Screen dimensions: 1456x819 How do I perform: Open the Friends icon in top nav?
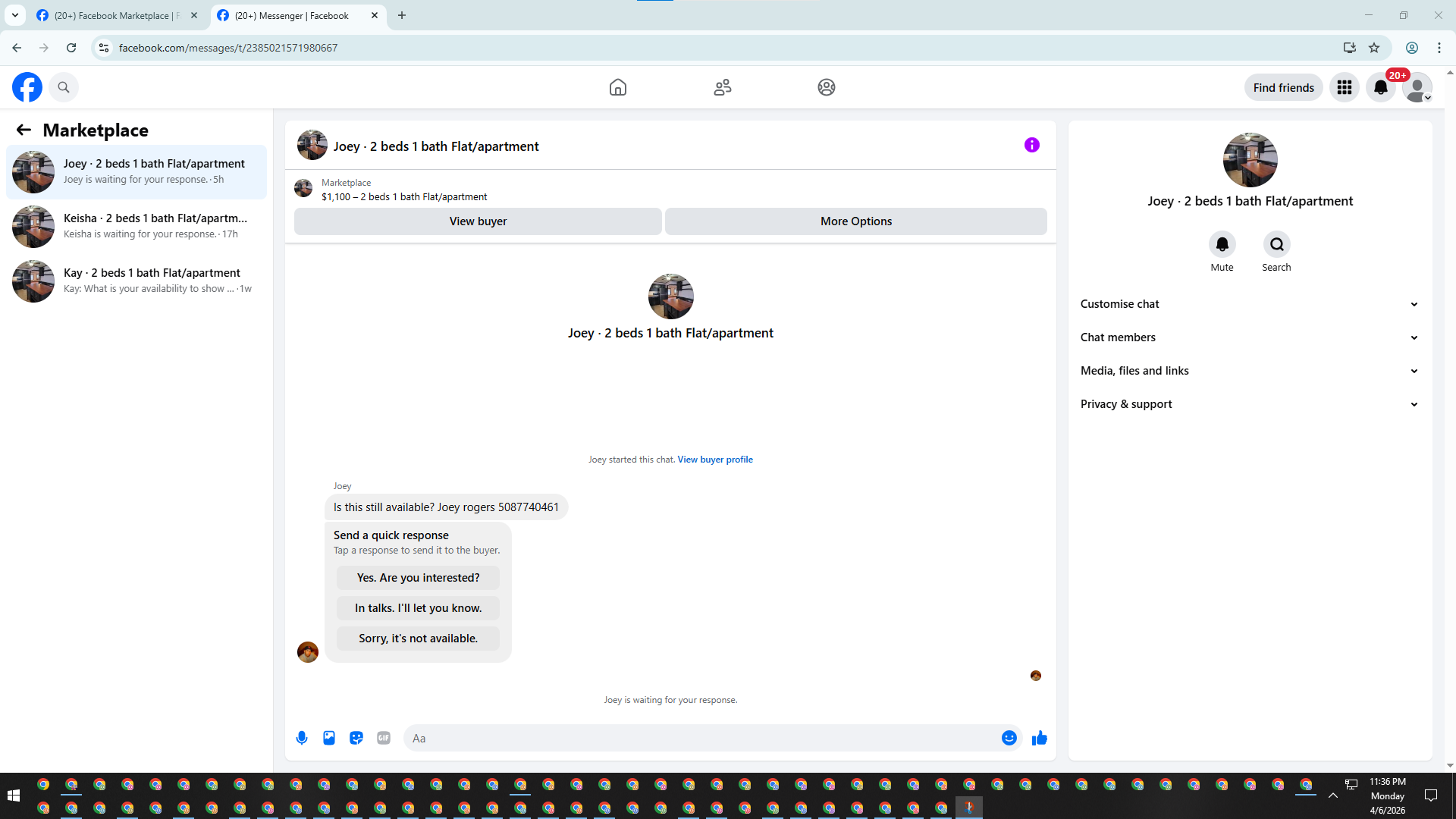[723, 87]
